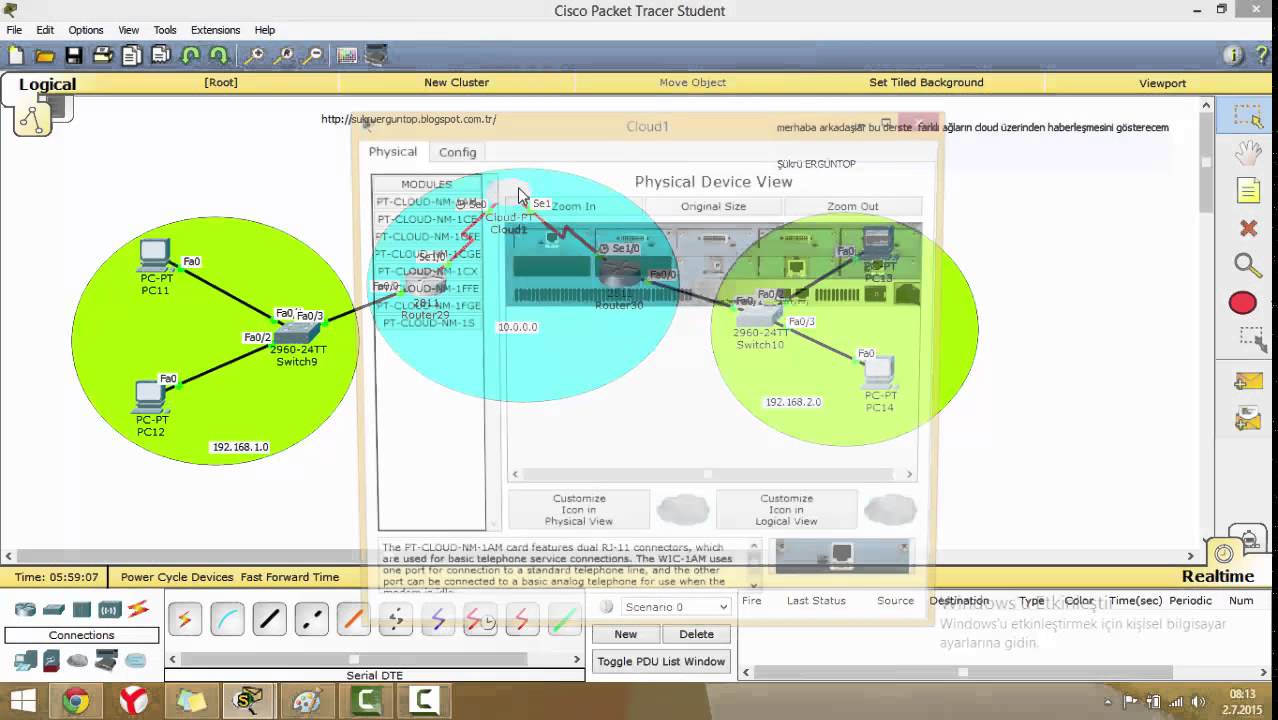The height and width of the screenshot is (720, 1278).
Task: Select the Connections lightning category icon
Action: point(138,608)
